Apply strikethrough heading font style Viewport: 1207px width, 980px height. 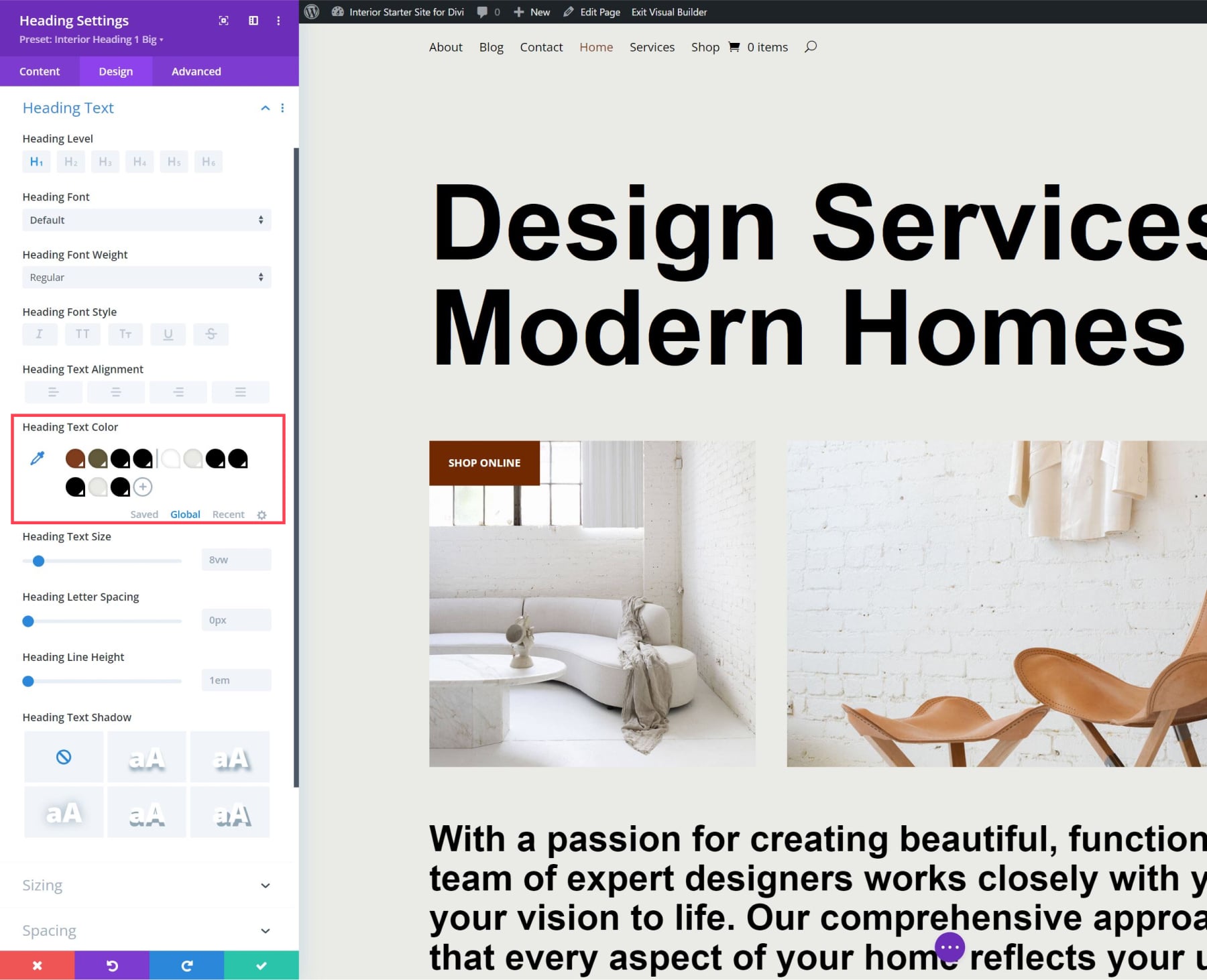pos(211,334)
